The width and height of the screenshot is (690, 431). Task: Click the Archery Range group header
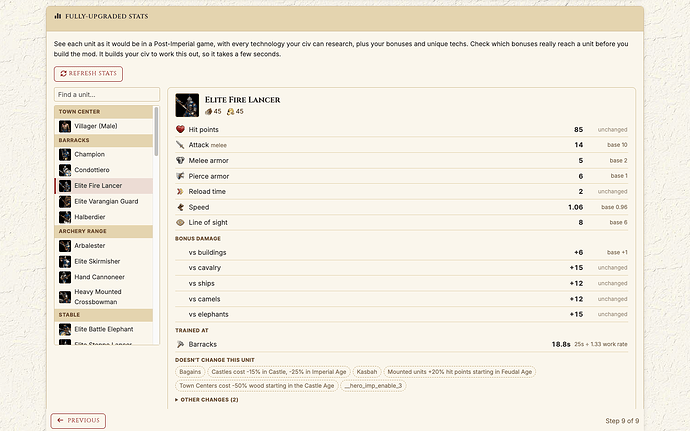point(103,231)
